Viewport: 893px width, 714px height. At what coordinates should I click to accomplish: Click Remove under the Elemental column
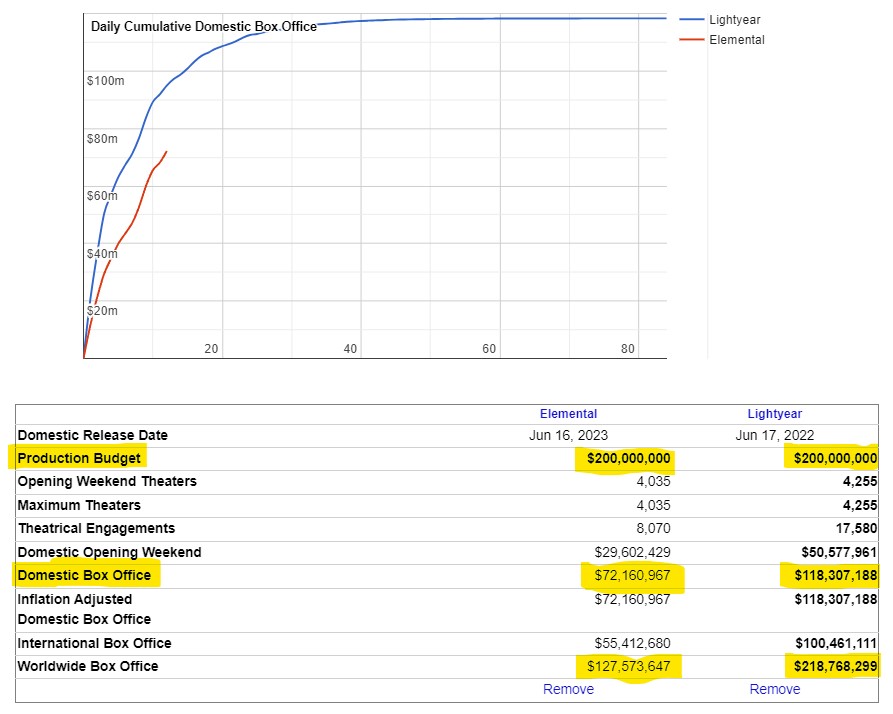[x=568, y=689]
